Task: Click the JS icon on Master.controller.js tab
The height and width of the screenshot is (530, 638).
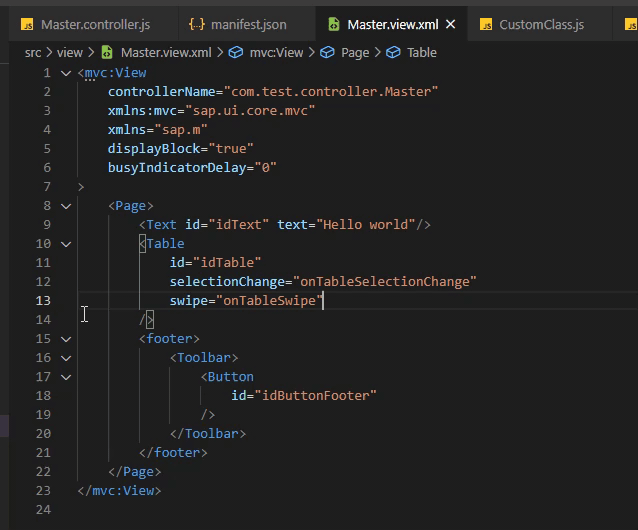Action: 27,25
